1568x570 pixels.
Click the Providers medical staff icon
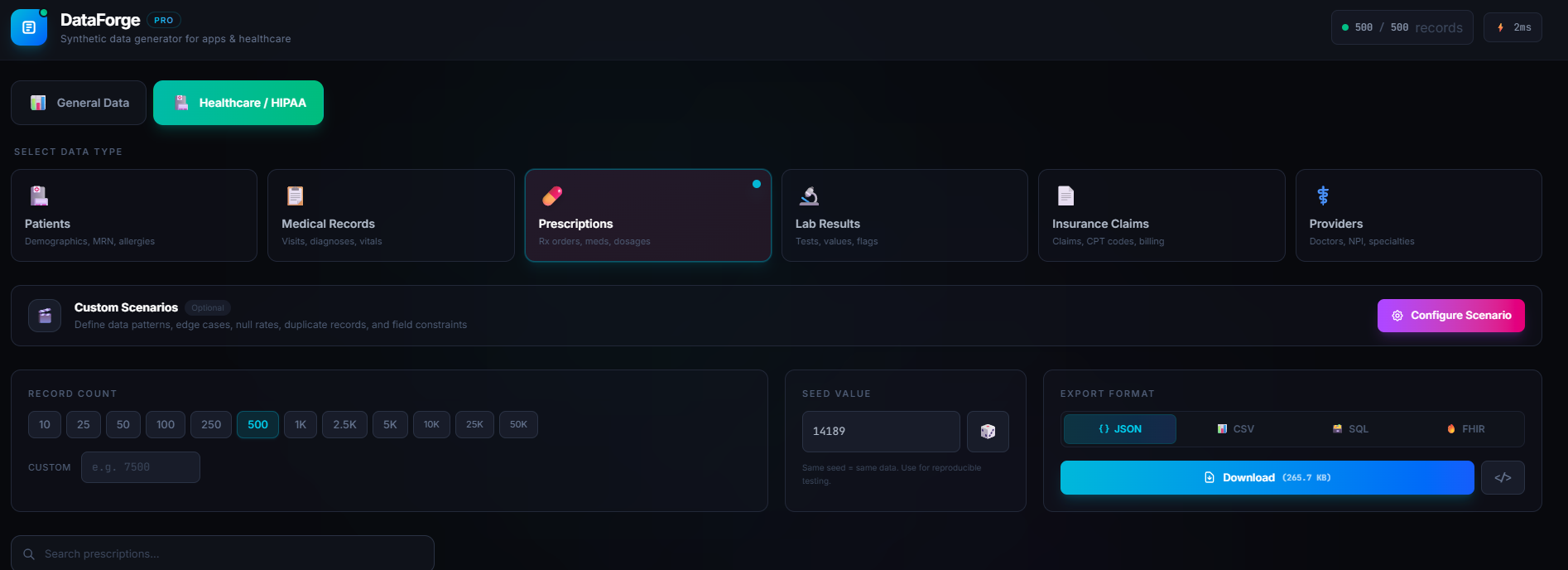tap(1323, 196)
